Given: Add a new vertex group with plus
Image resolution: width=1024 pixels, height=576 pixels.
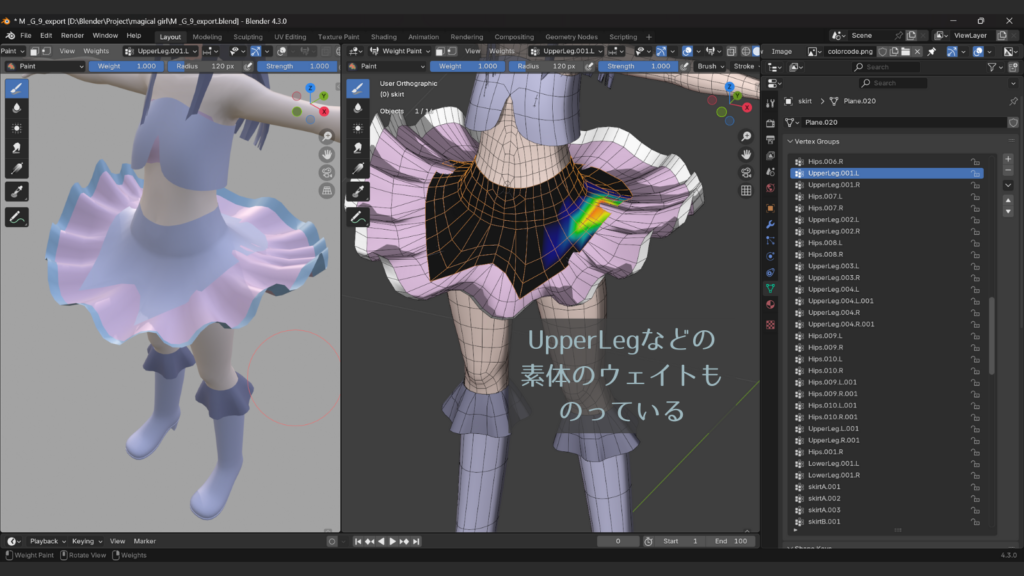Looking at the screenshot, I should pos(1008,159).
